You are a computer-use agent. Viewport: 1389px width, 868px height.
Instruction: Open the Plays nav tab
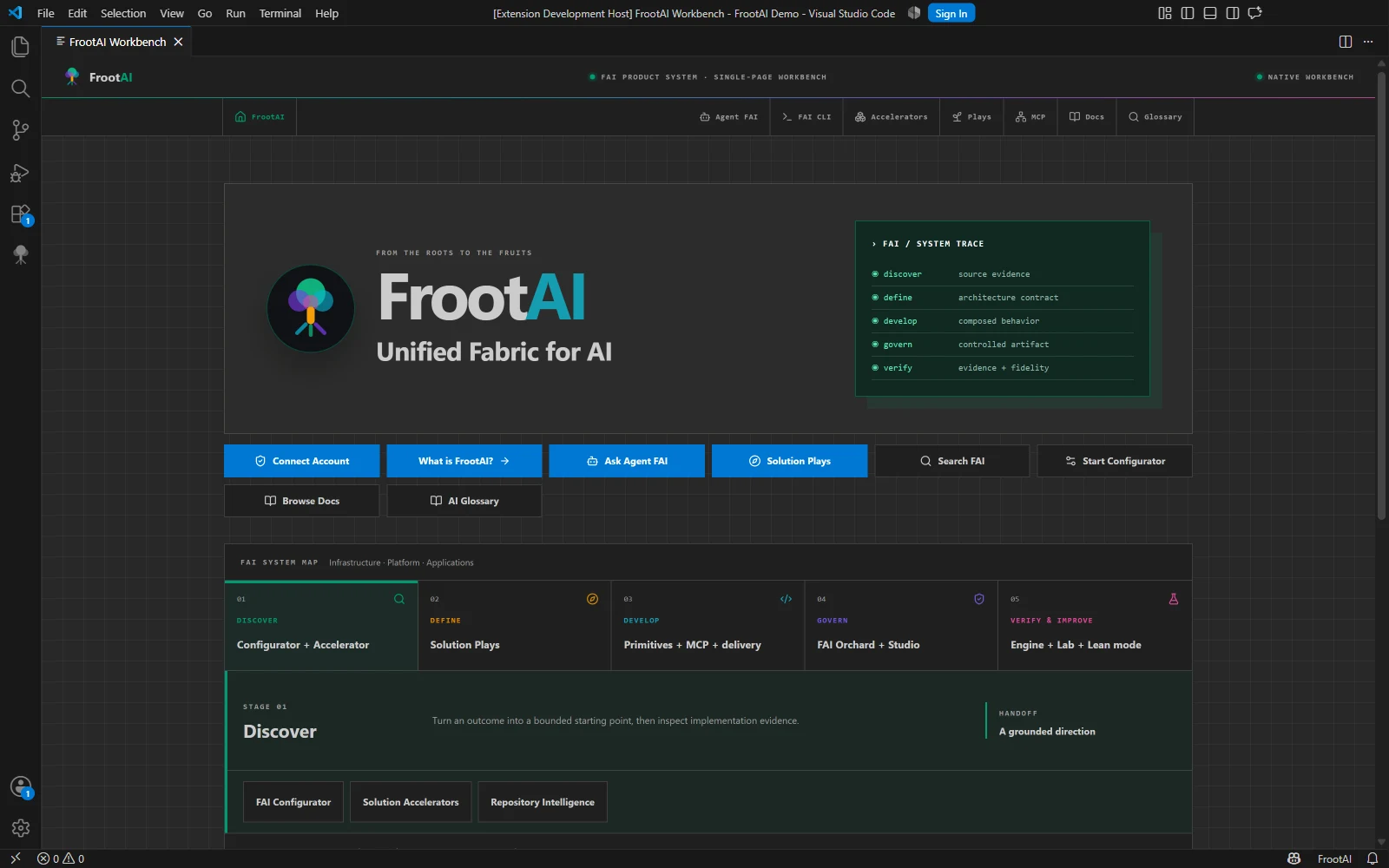click(x=971, y=116)
